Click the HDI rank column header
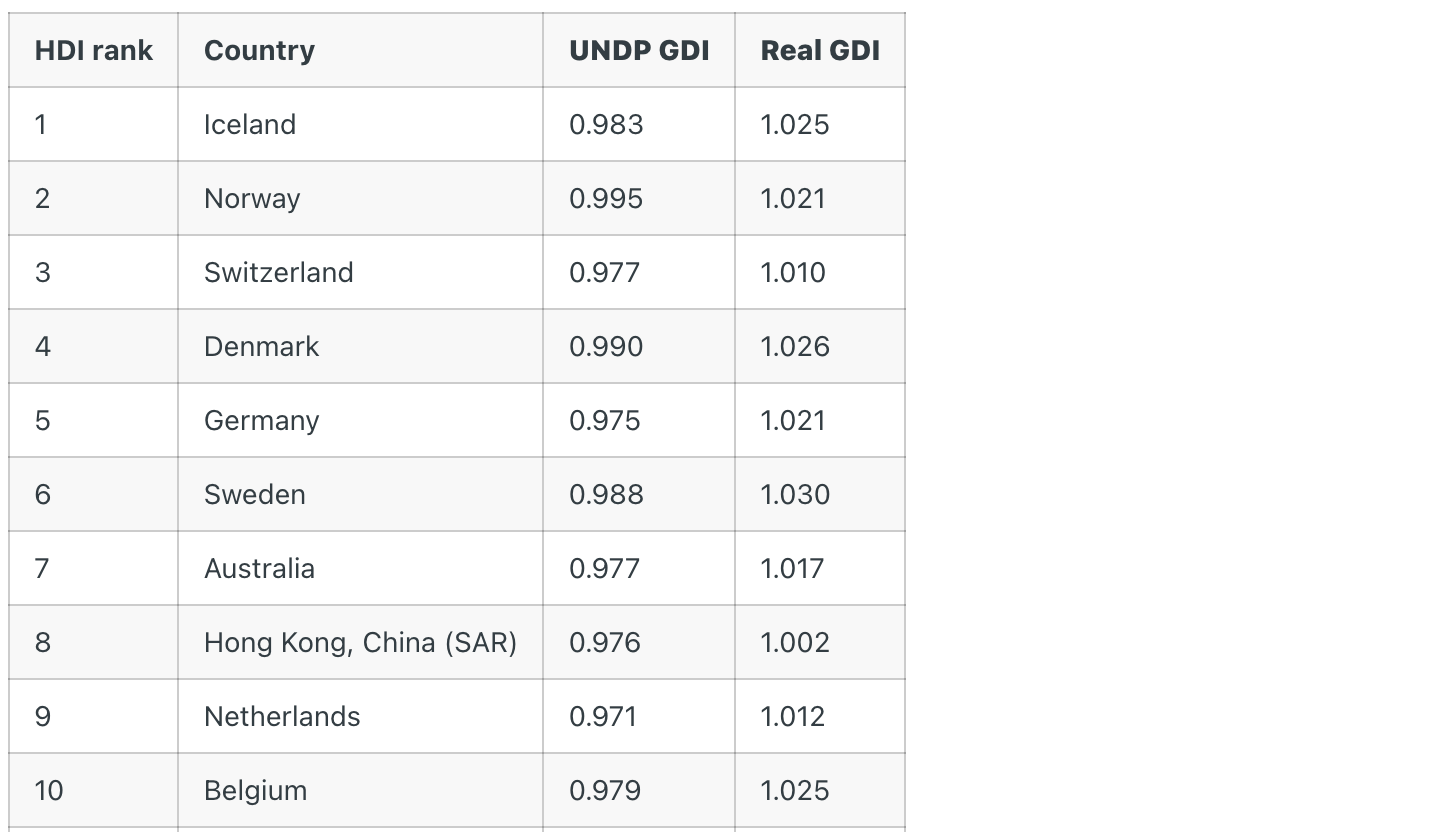This screenshot has height=832, width=1430. pyautogui.click(x=93, y=50)
